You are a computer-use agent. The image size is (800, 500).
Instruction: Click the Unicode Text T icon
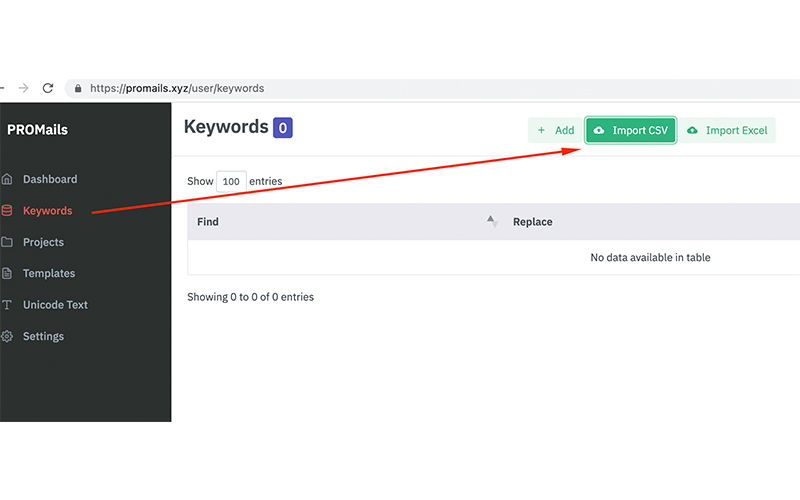pyautogui.click(x=7, y=305)
